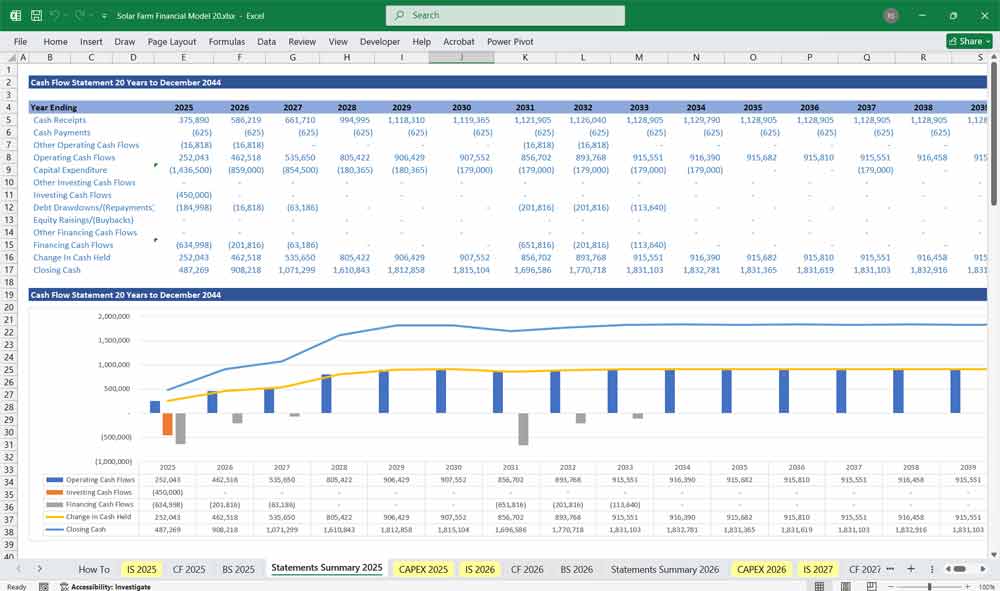Screen dimensions: 1000x591
Task: Switch to Page Layout view icon
Action: 845,584
